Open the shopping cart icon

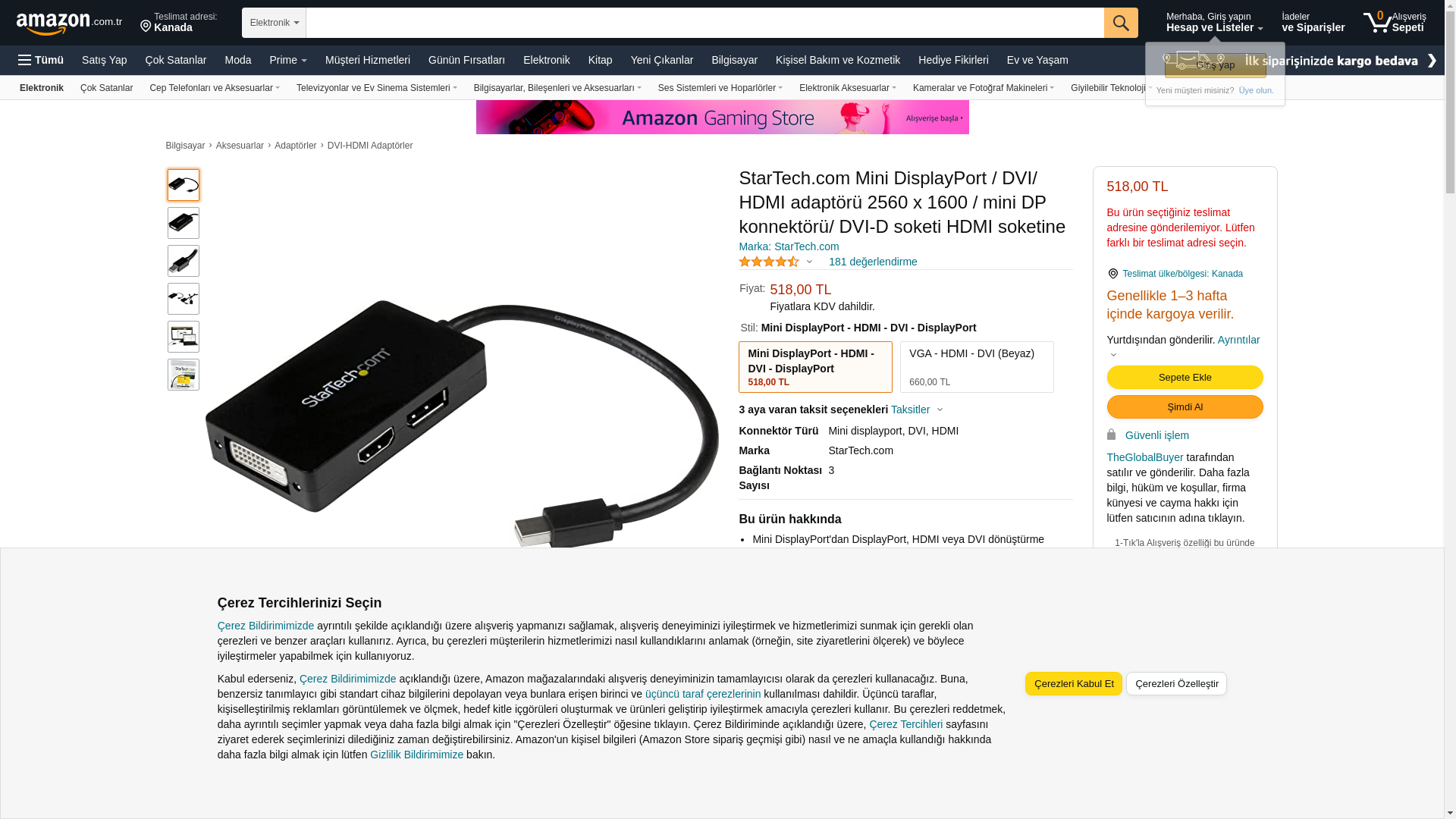pyautogui.click(x=1377, y=22)
